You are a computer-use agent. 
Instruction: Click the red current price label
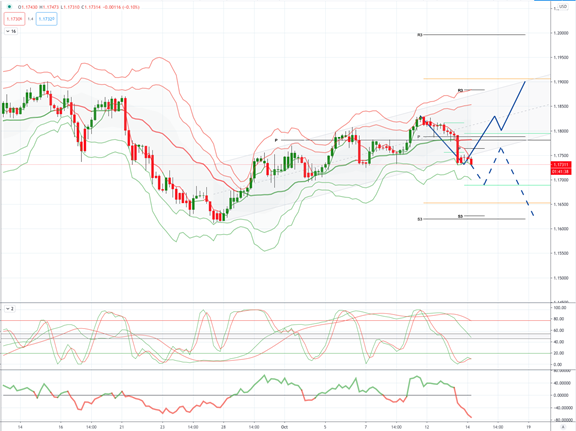pos(561,168)
